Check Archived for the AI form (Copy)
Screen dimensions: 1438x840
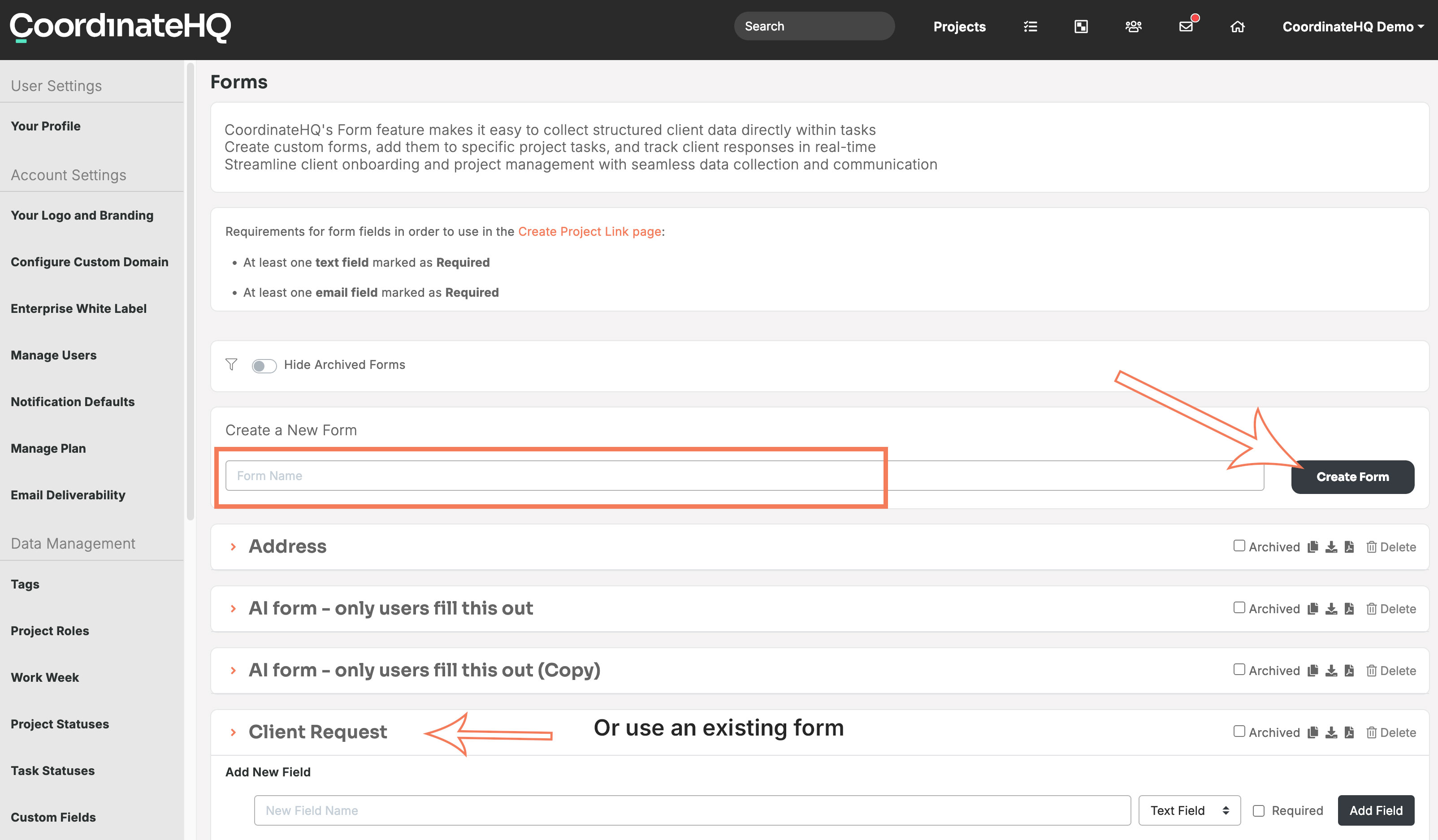pos(1239,669)
